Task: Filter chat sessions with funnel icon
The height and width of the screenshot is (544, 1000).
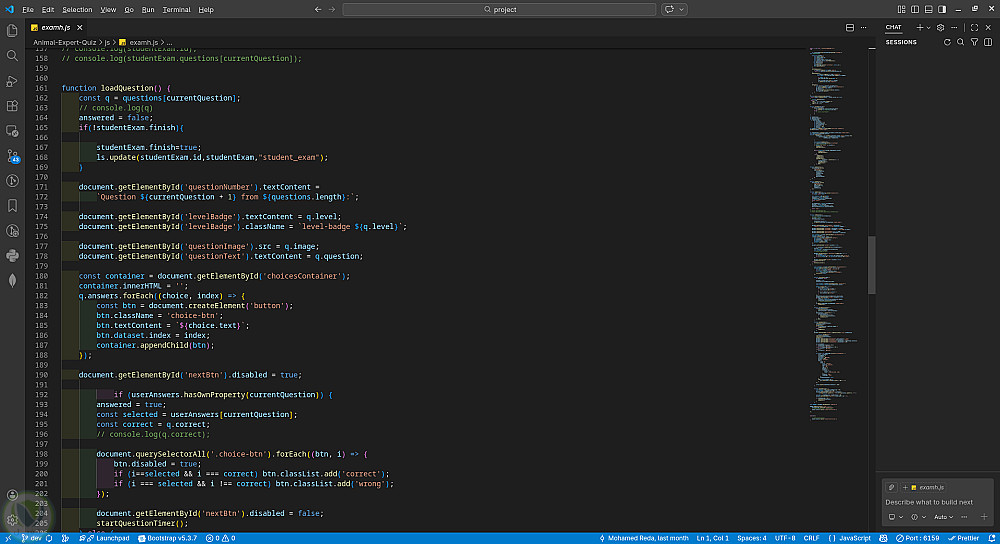Action: coord(974,42)
